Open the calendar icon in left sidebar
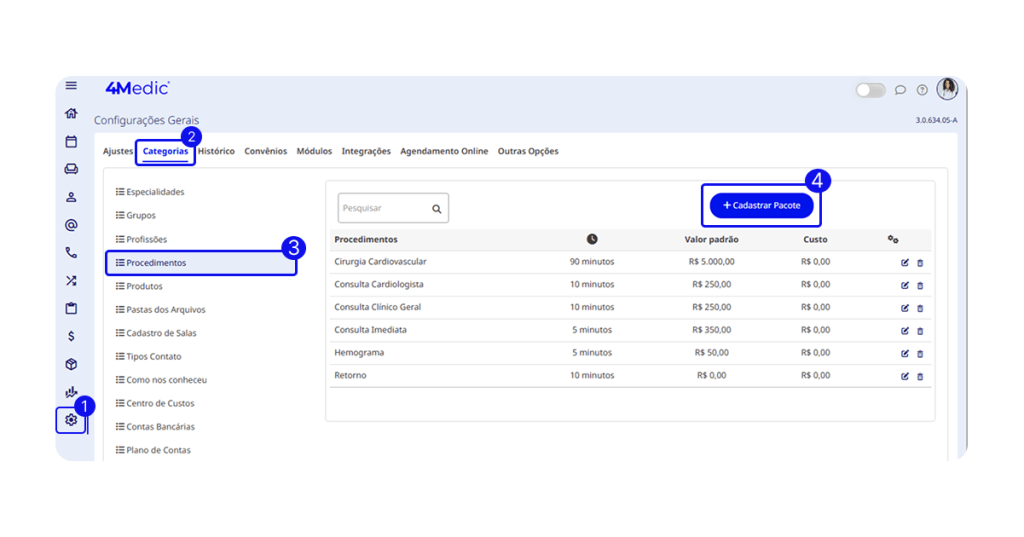Image resolution: width=1024 pixels, height=537 pixels. (x=71, y=142)
